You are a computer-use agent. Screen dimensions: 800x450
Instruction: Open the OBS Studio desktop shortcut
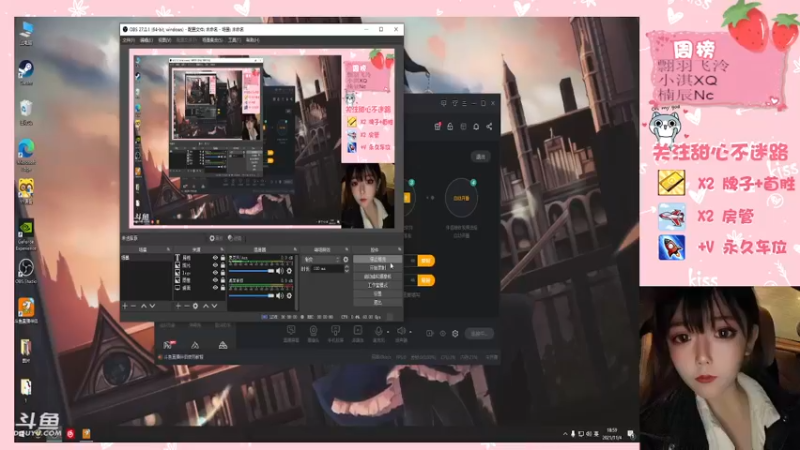26,271
